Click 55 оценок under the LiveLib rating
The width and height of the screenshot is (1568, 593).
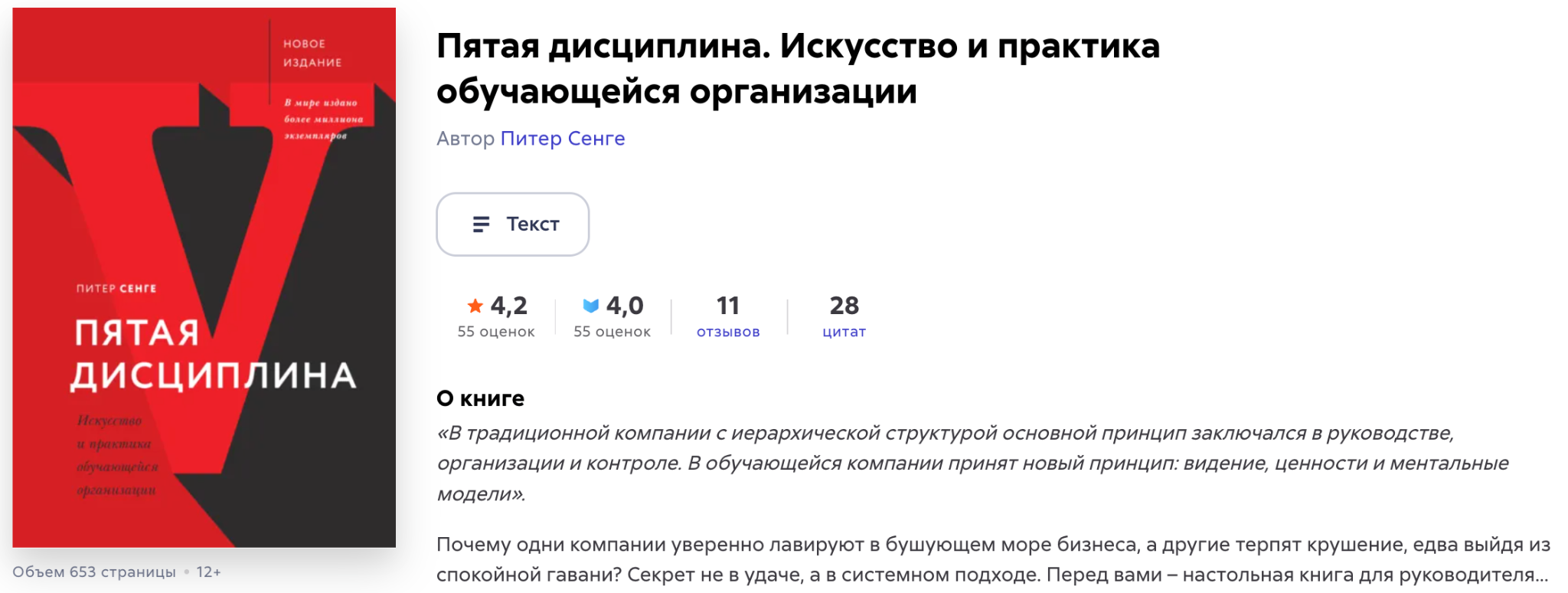(612, 332)
